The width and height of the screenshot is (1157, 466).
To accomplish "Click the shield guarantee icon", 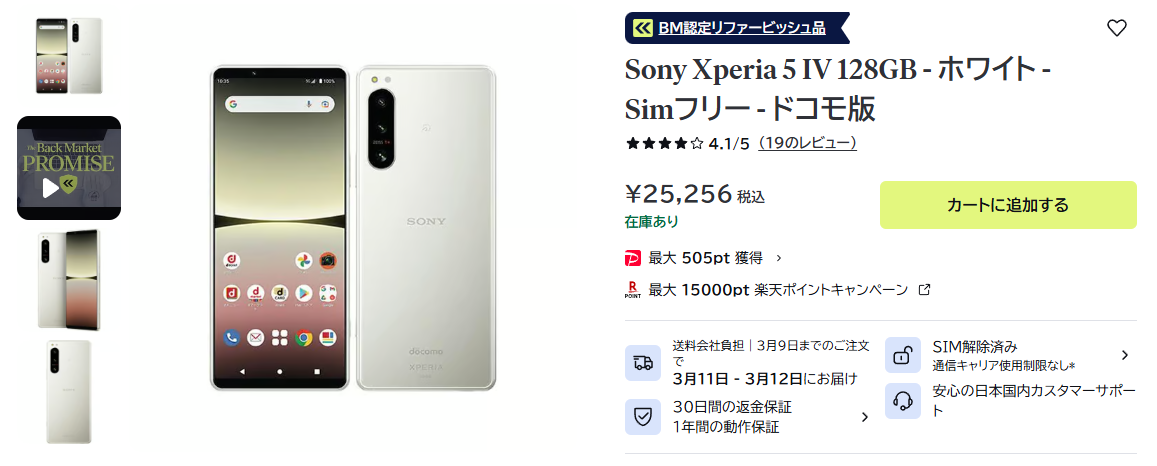I will click(x=643, y=417).
